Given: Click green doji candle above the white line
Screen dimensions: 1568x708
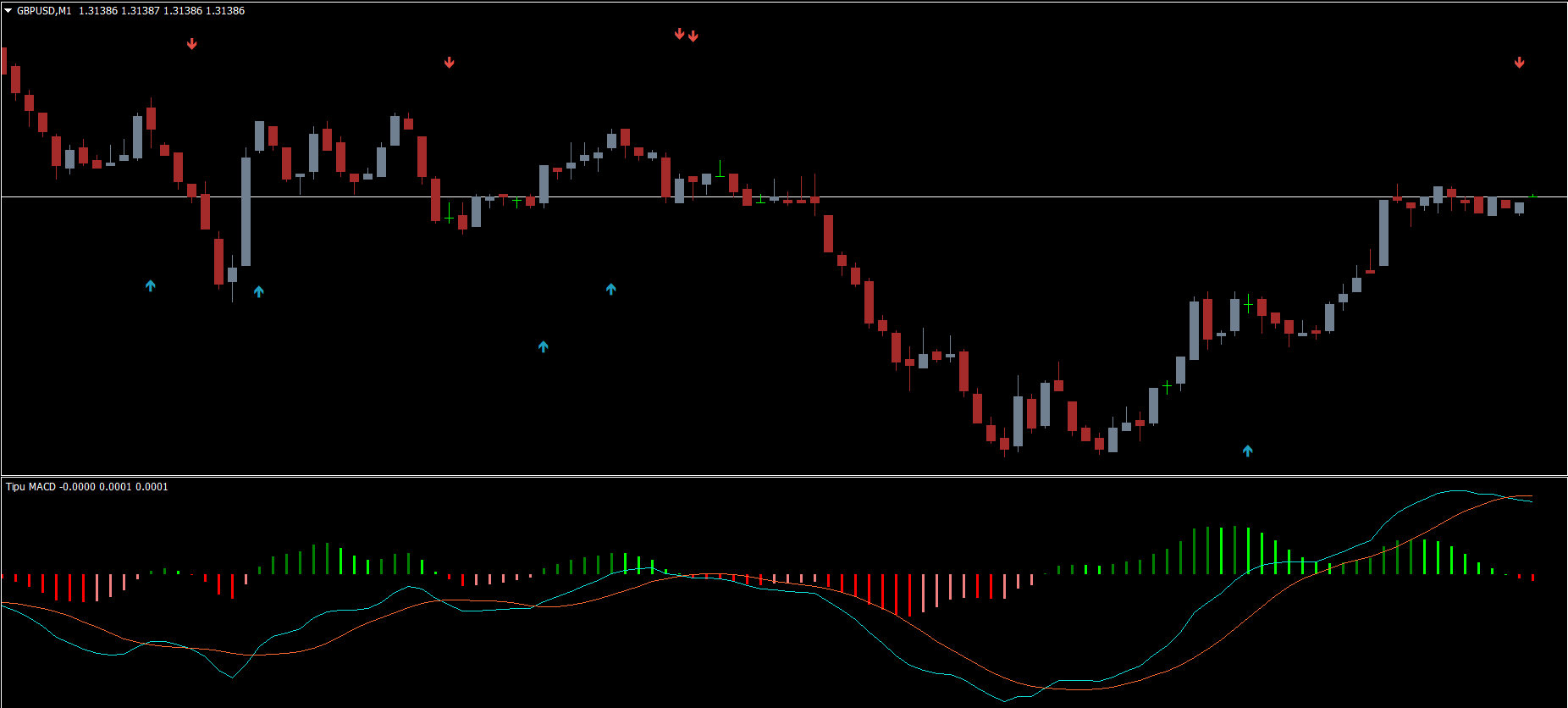Looking at the screenshot, I should tap(720, 170).
